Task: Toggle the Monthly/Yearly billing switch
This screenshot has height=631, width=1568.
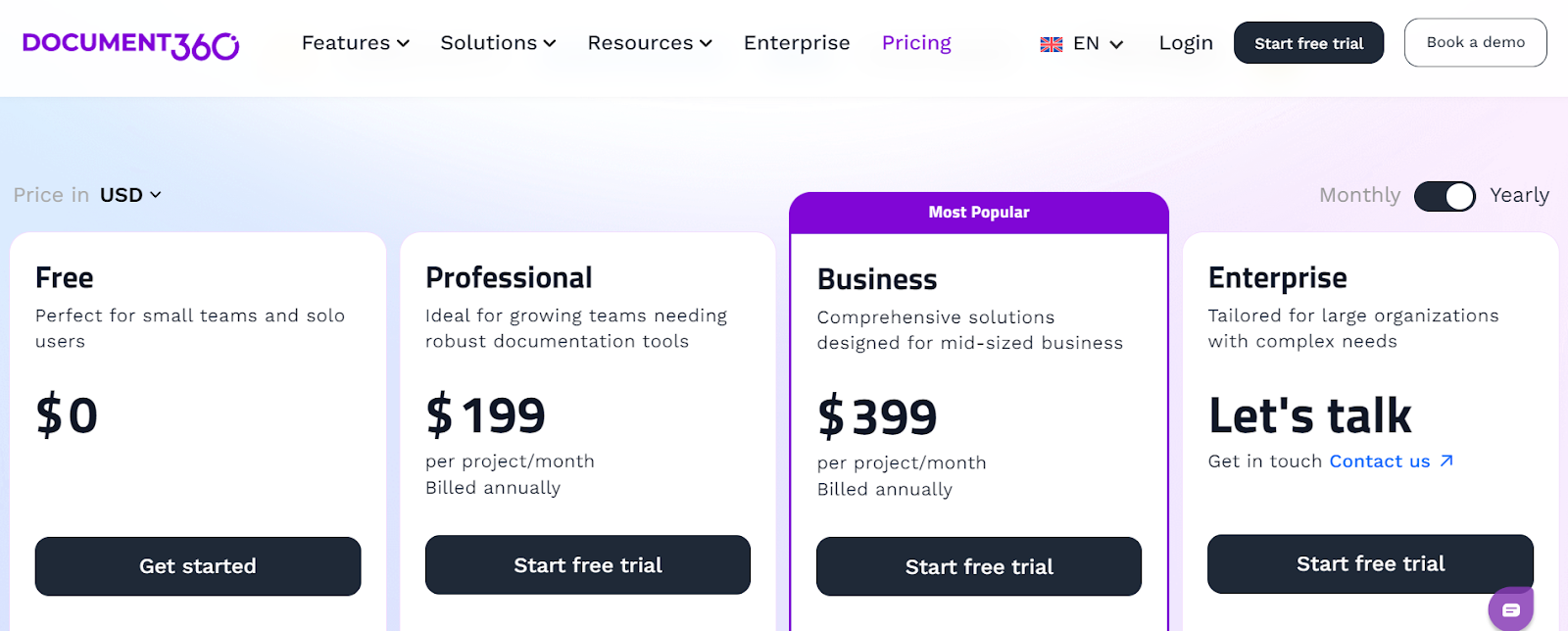Action: coord(1445,196)
